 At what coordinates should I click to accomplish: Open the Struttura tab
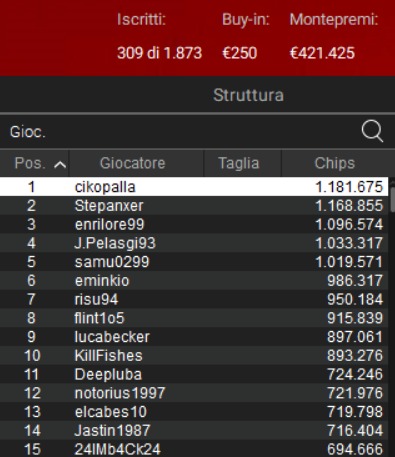pos(248,95)
